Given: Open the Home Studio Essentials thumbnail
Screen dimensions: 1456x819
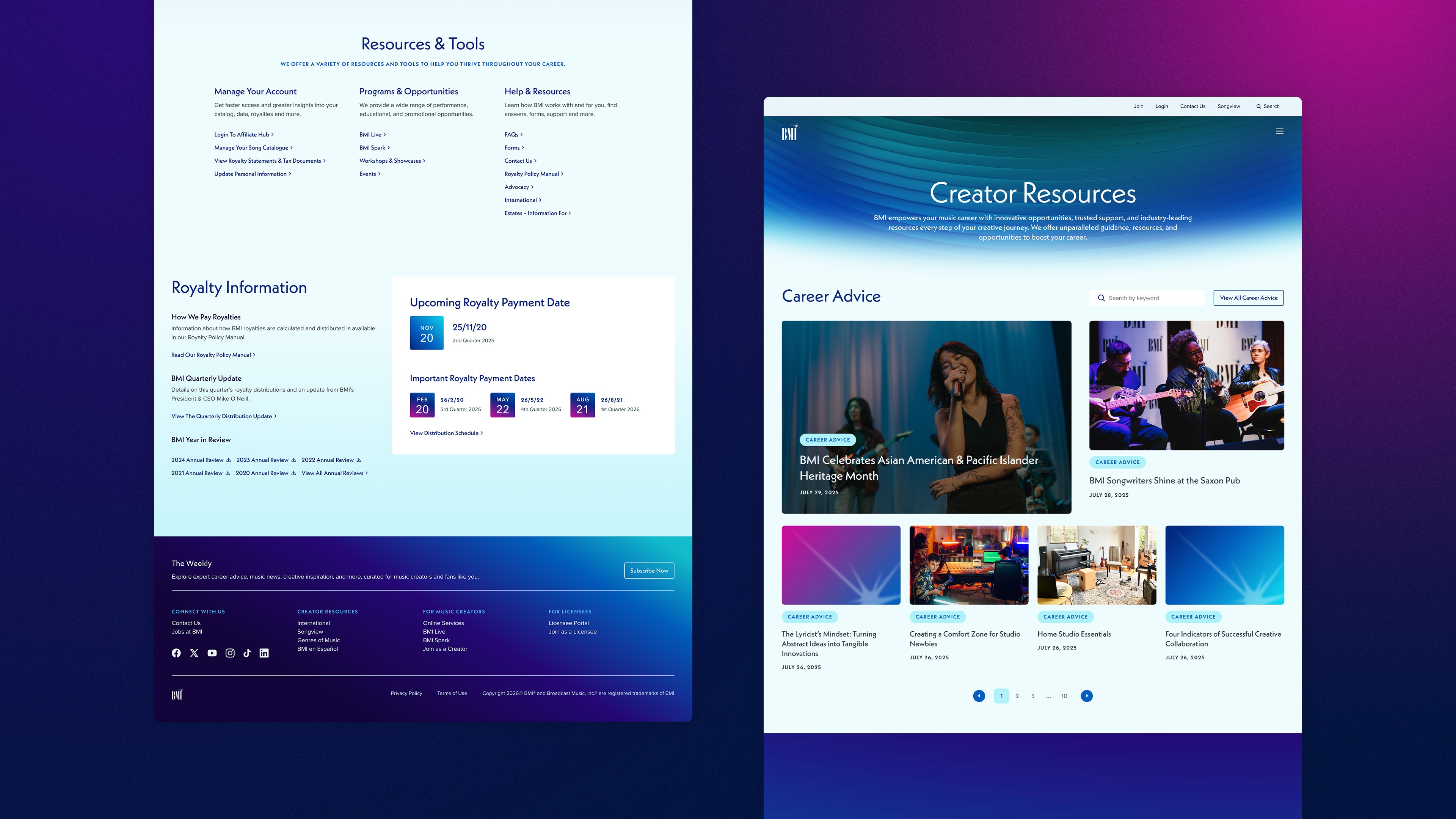Looking at the screenshot, I should coord(1097,565).
